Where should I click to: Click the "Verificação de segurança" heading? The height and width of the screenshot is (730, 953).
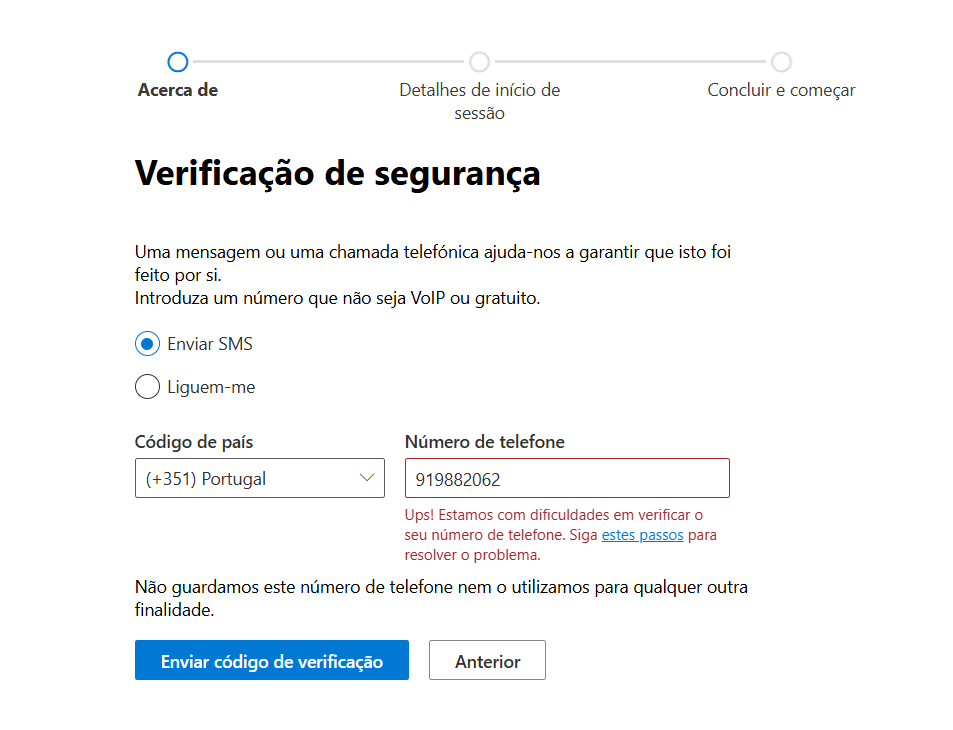[x=337, y=174]
